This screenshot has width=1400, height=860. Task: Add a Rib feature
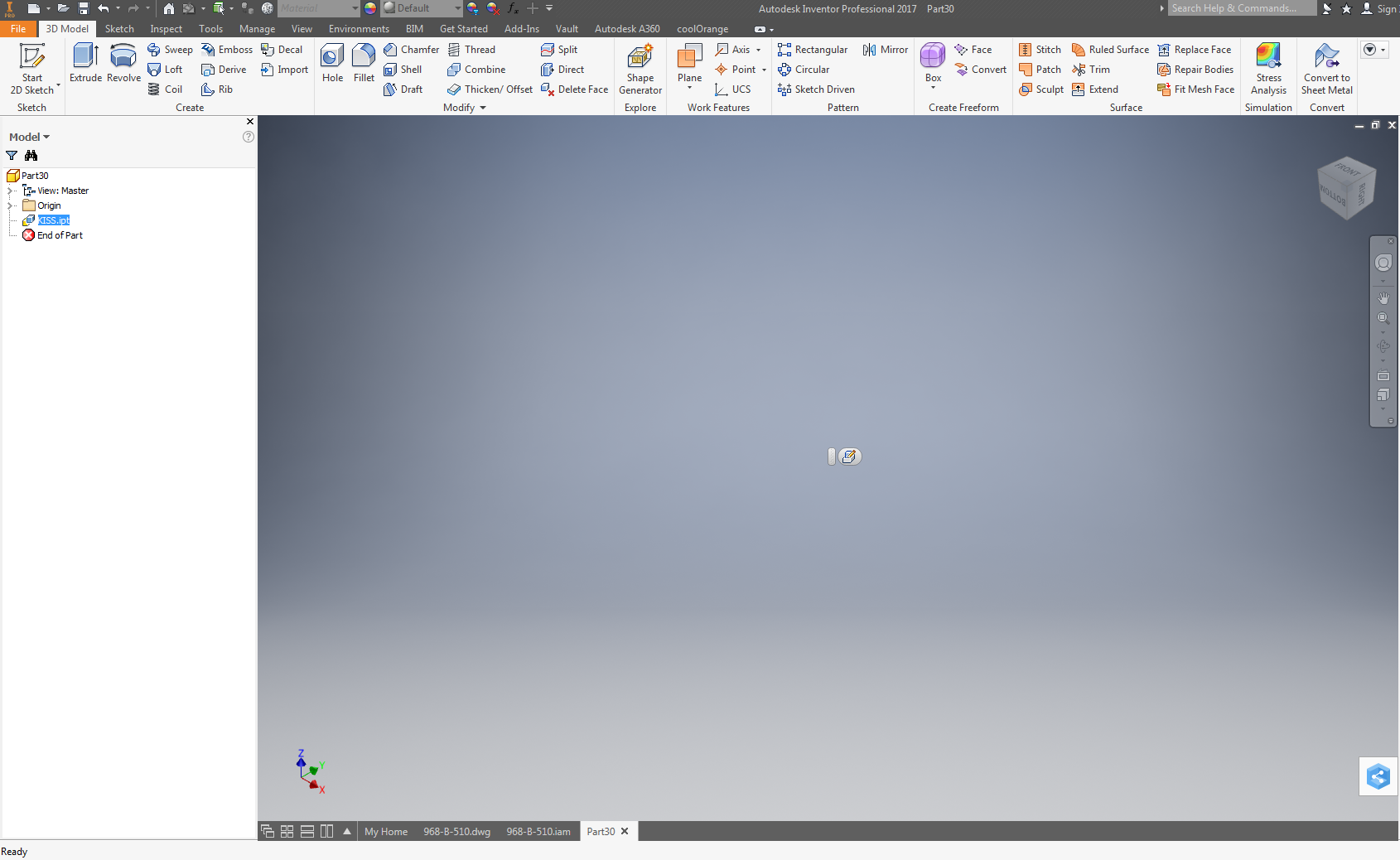tap(217, 89)
